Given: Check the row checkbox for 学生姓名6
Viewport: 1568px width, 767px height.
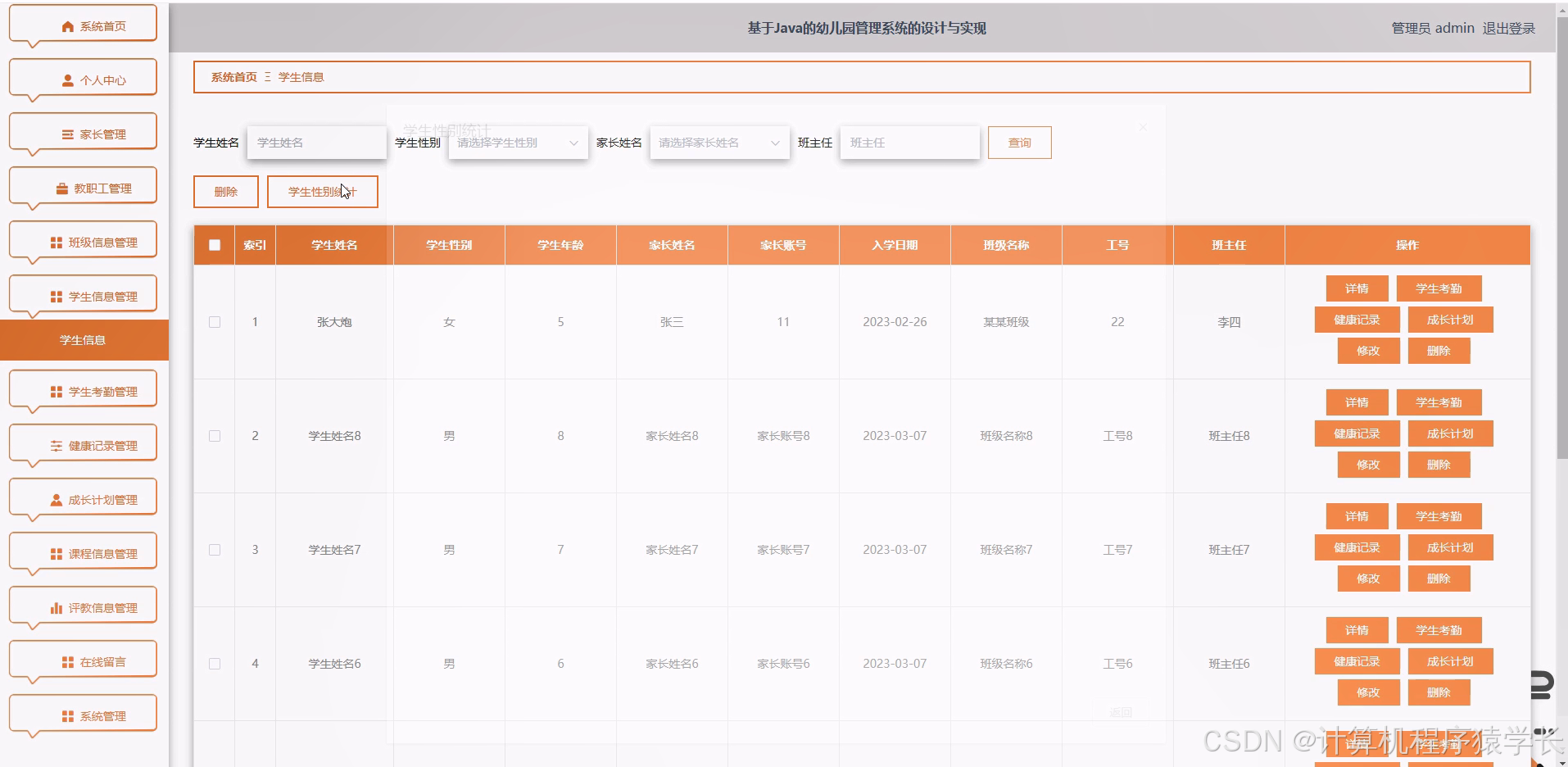Looking at the screenshot, I should tap(215, 664).
